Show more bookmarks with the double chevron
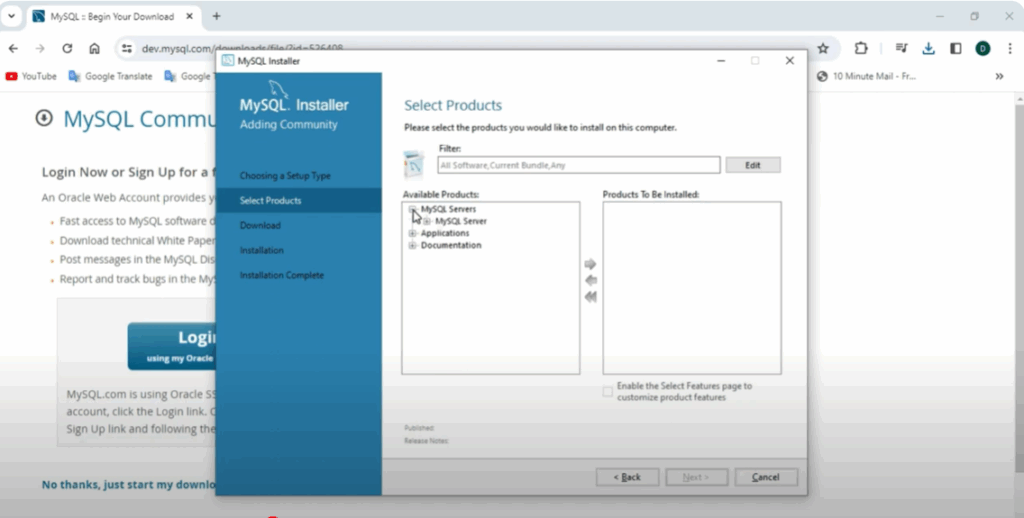The width and height of the screenshot is (1024, 518). (999, 76)
